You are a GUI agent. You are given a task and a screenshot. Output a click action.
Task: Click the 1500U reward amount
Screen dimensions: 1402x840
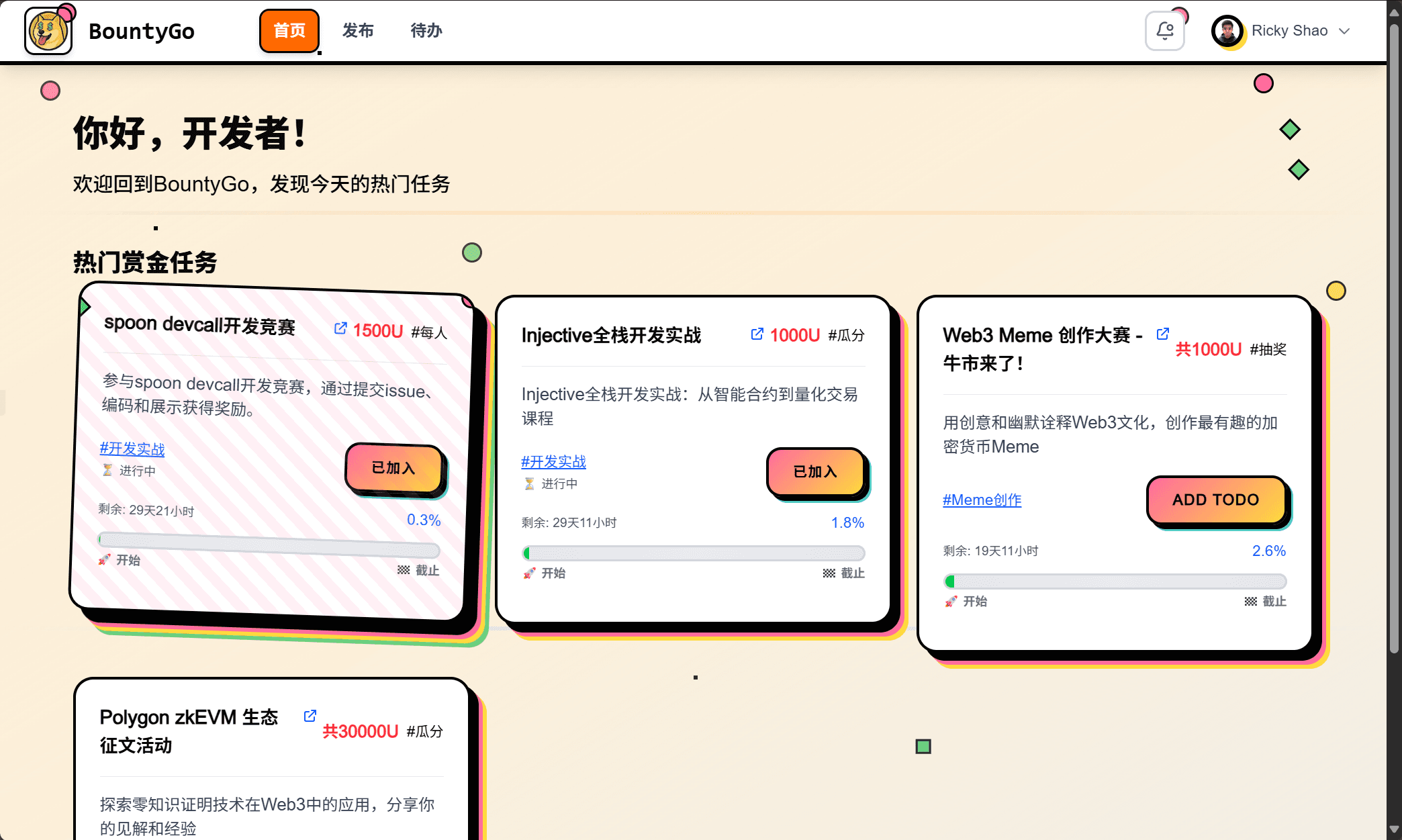[378, 330]
